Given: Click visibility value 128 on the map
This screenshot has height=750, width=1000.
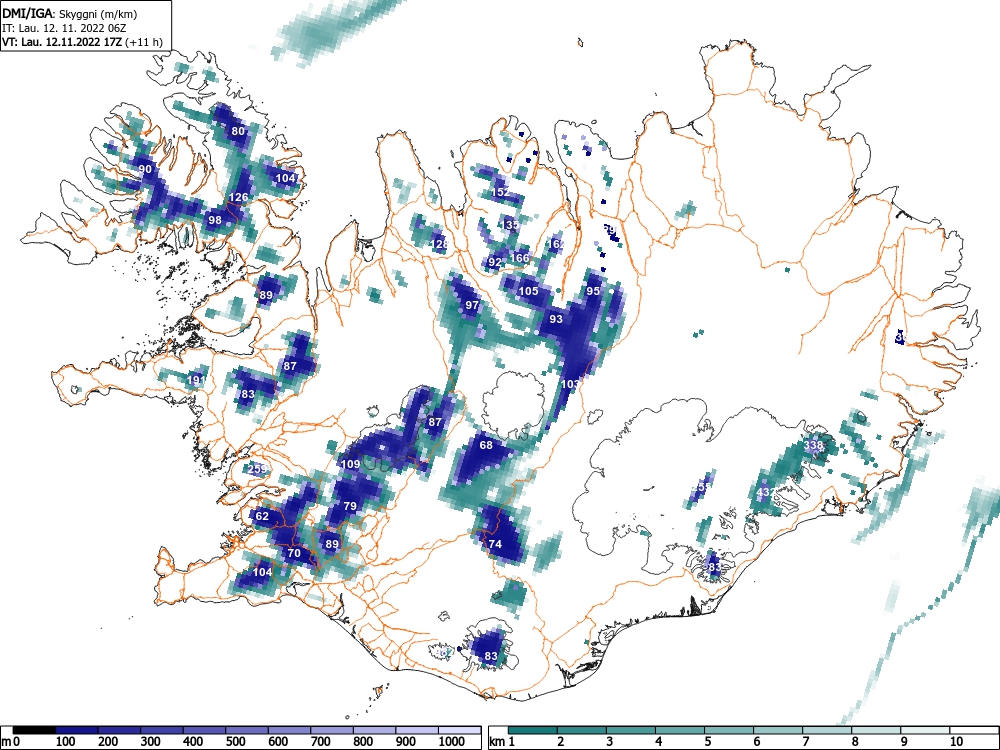Looking at the screenshot, I should 439,244.
